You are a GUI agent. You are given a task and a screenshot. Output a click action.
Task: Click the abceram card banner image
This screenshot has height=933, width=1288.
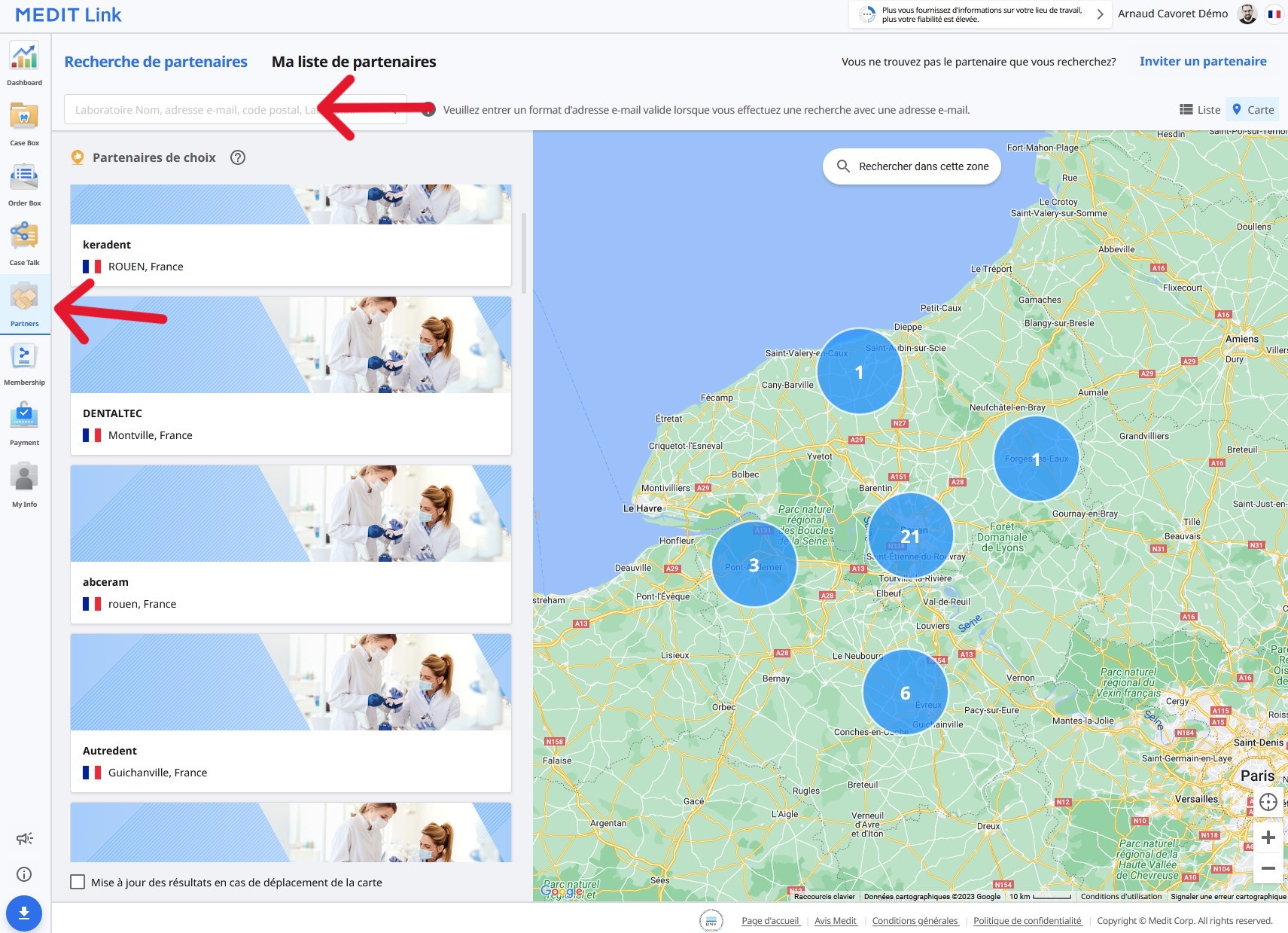point(291,514)
